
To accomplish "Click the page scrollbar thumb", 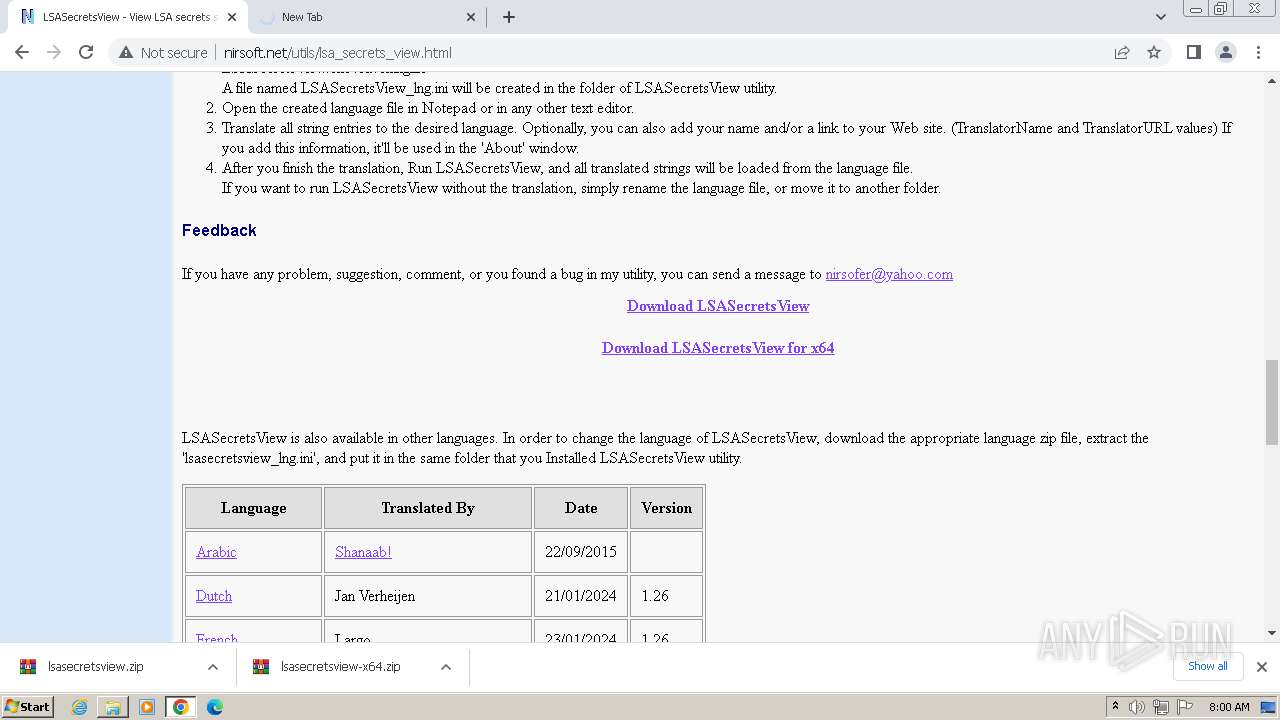I will click(x=1272, y=402).
